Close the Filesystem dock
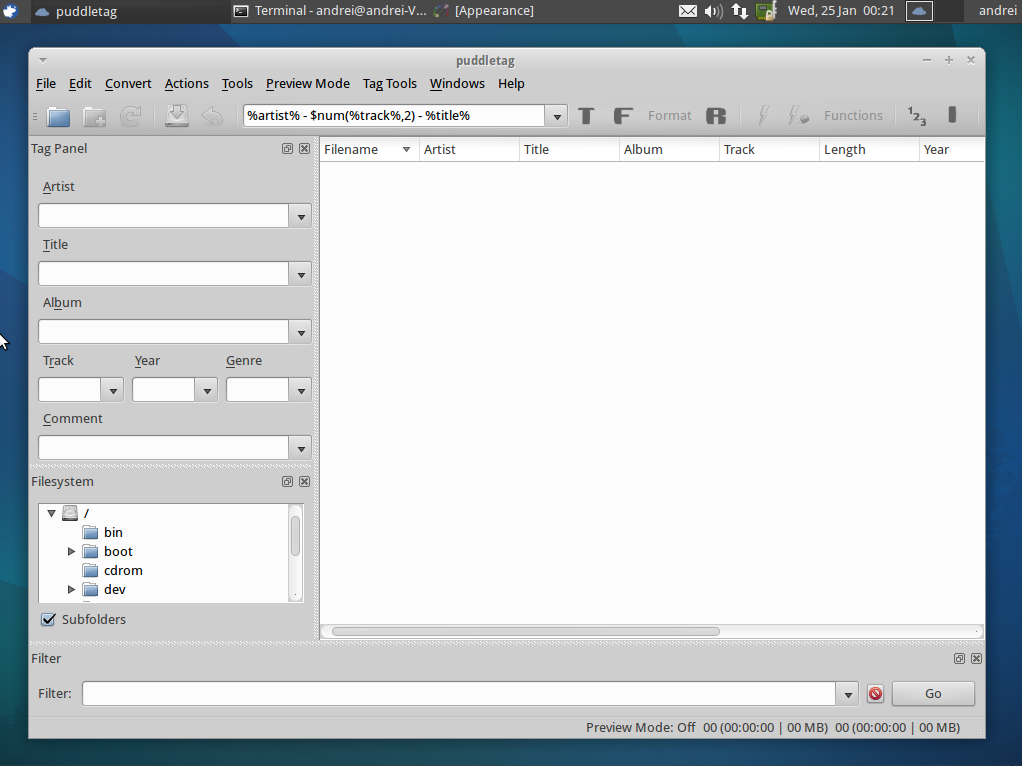 pyautogui.click(x=304, y=482)
